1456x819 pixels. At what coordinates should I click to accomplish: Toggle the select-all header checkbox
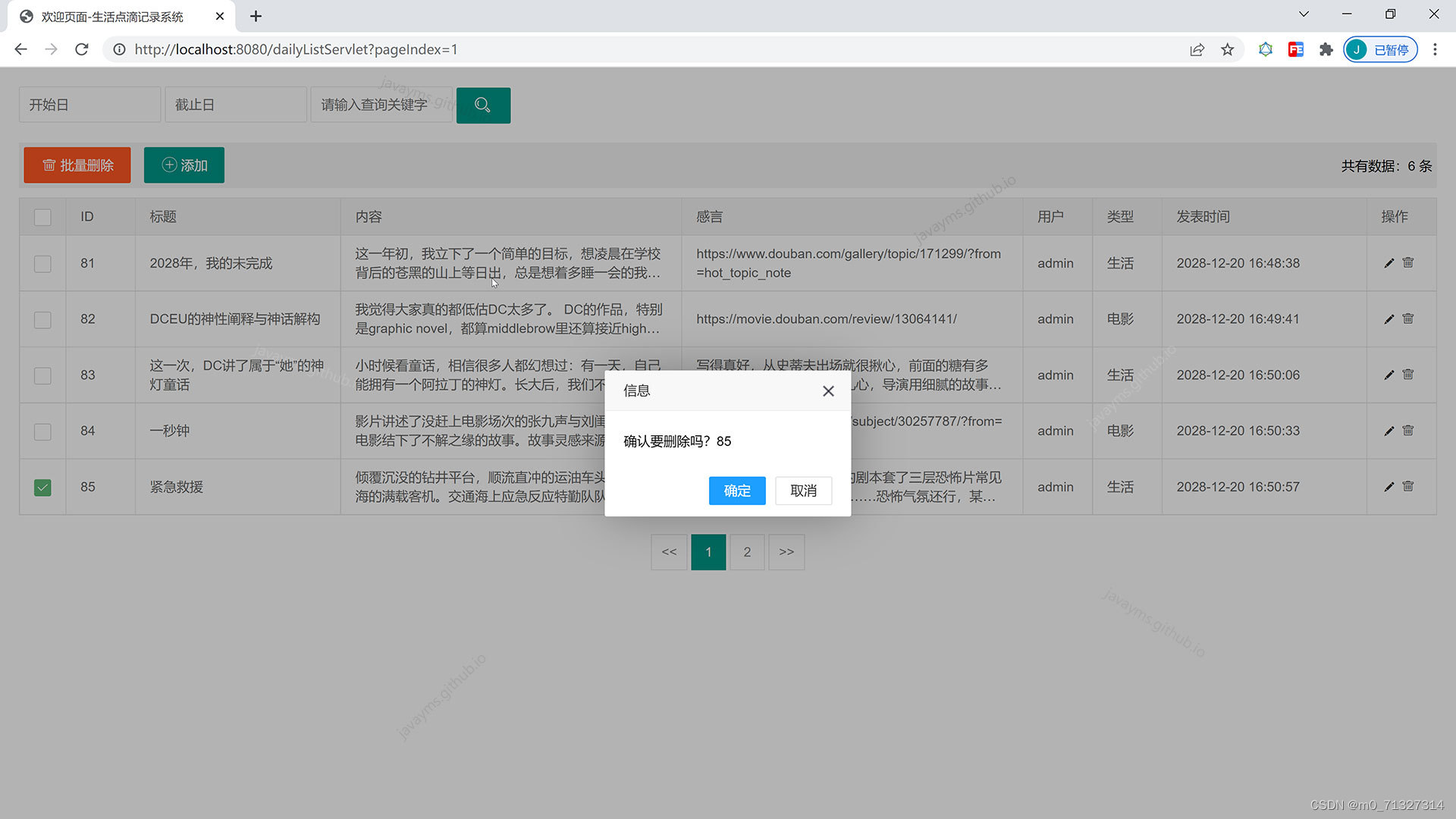click(x=42, y=218)
